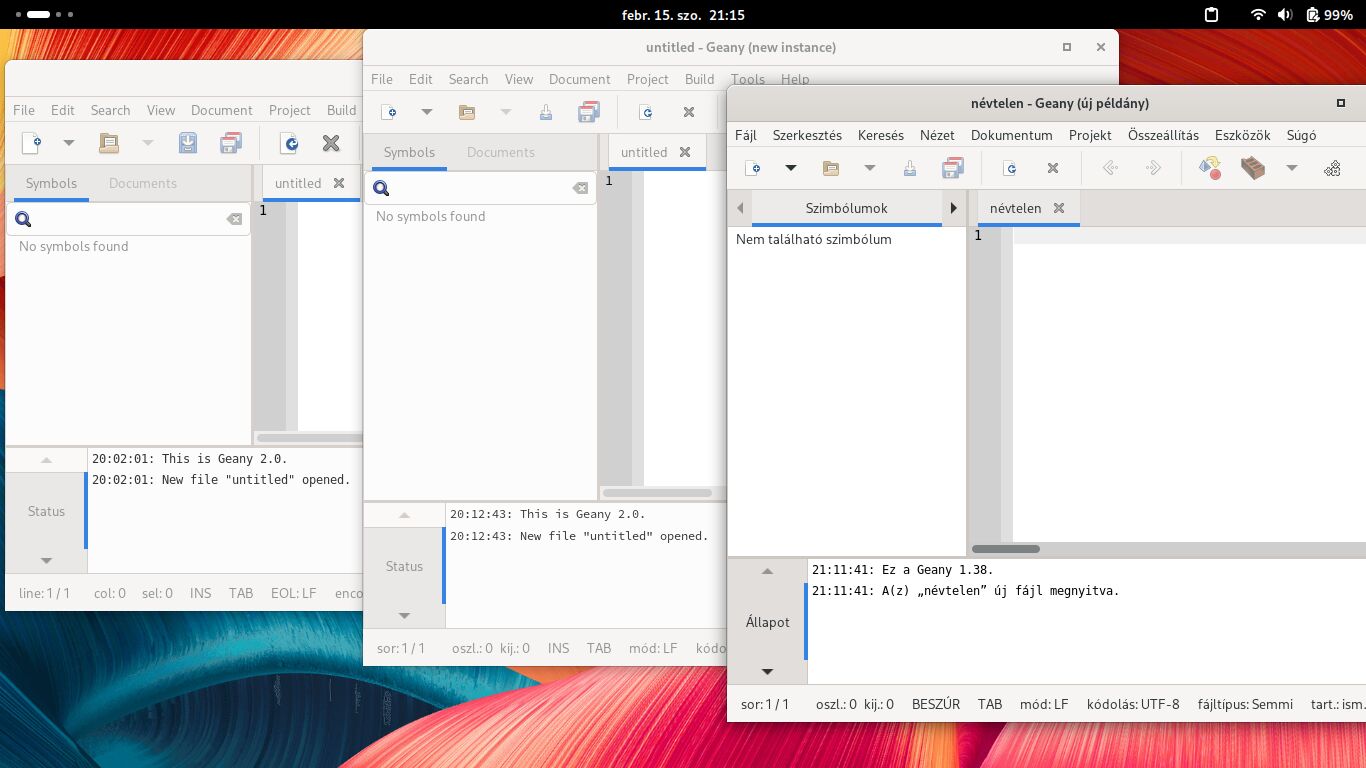Screen dimensions: 1366x768
Task: Select the Állapot message tab
Action: [767, 622]
